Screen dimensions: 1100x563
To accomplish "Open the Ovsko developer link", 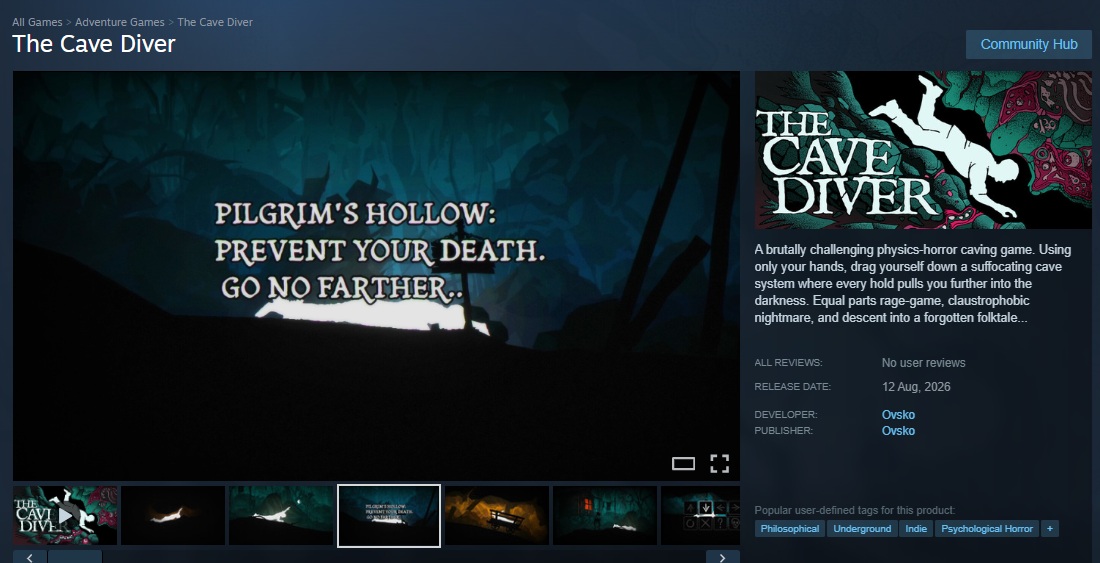I will tap(898, 414).
